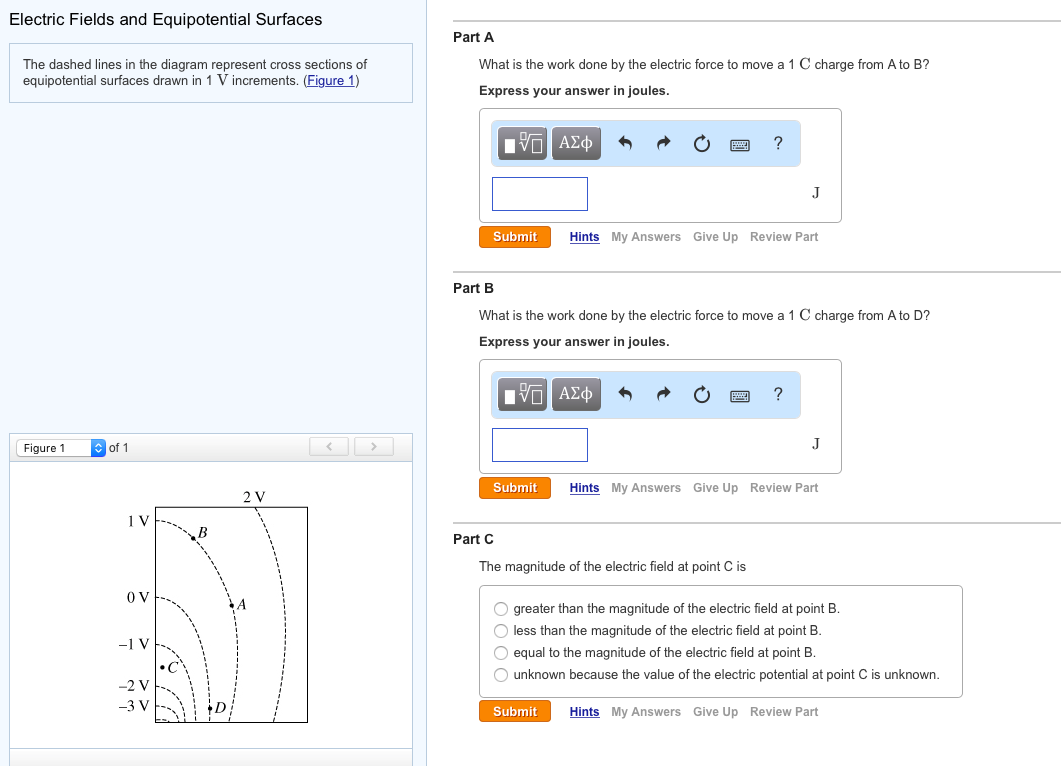Open the equation template tool in Part B
1061x766 pixels.
[519, 394]
